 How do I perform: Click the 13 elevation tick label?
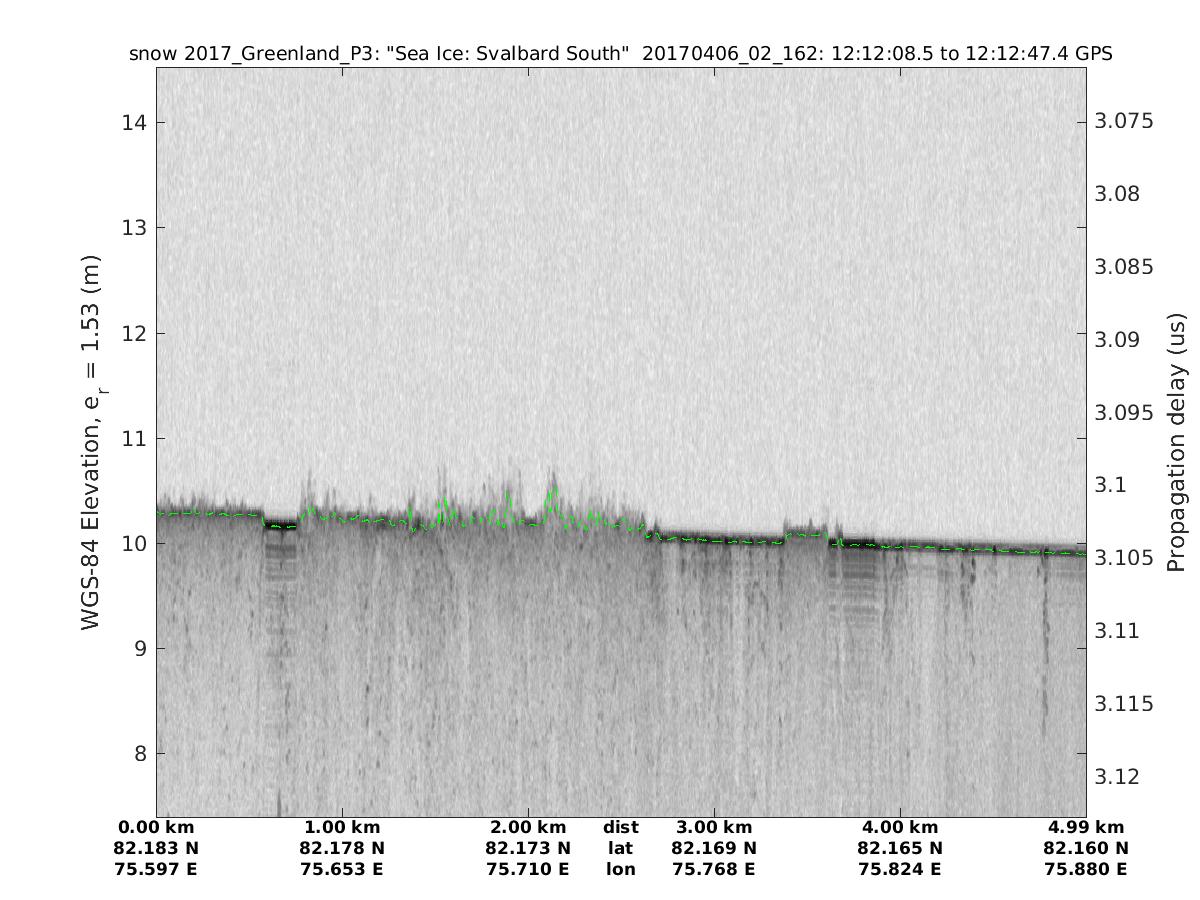coord(133,228)
